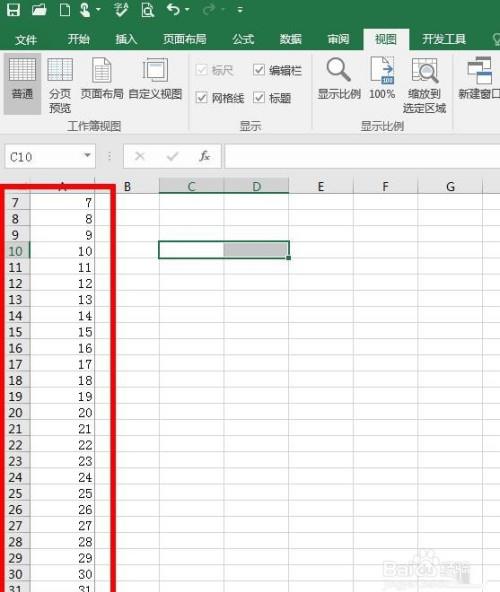Select row header 20
This screenshot has width=500, height=592.
click(15, 413)
